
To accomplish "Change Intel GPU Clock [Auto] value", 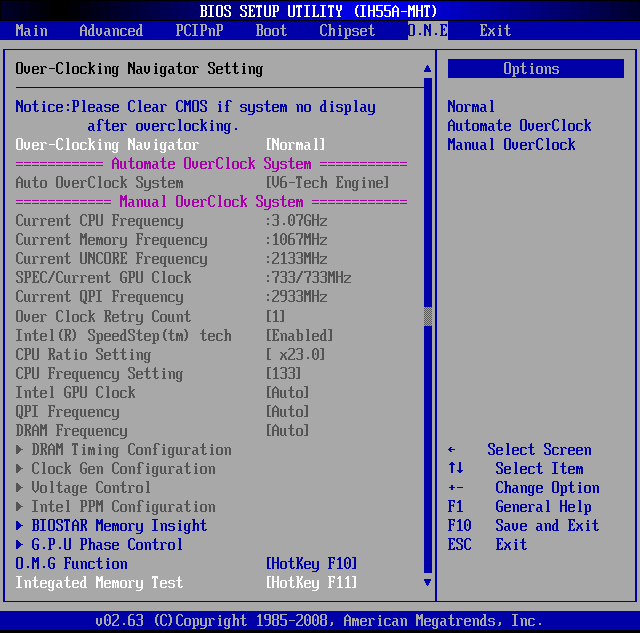I will click(x=287, y=392).
